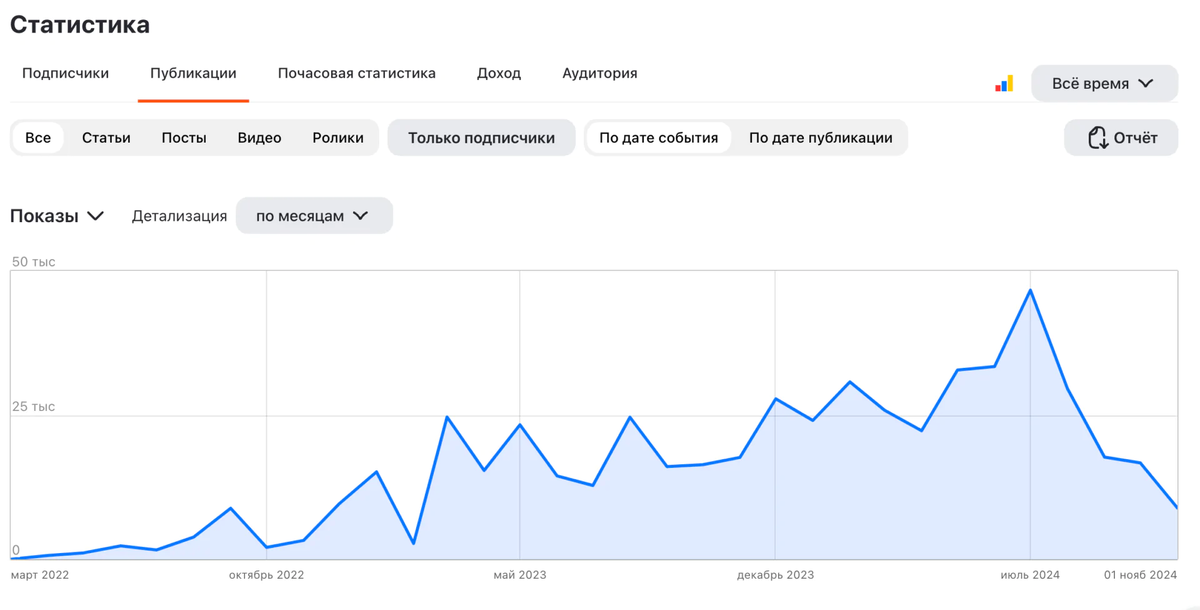Filter content by Статьи
Viewport: 1200px width, 610px height.
point(106,137)
